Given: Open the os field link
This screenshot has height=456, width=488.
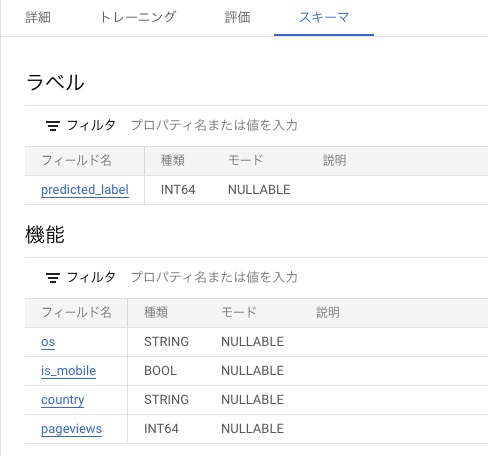Looking at the screenshot, I should pyautogui.click(x=48, y=342).
